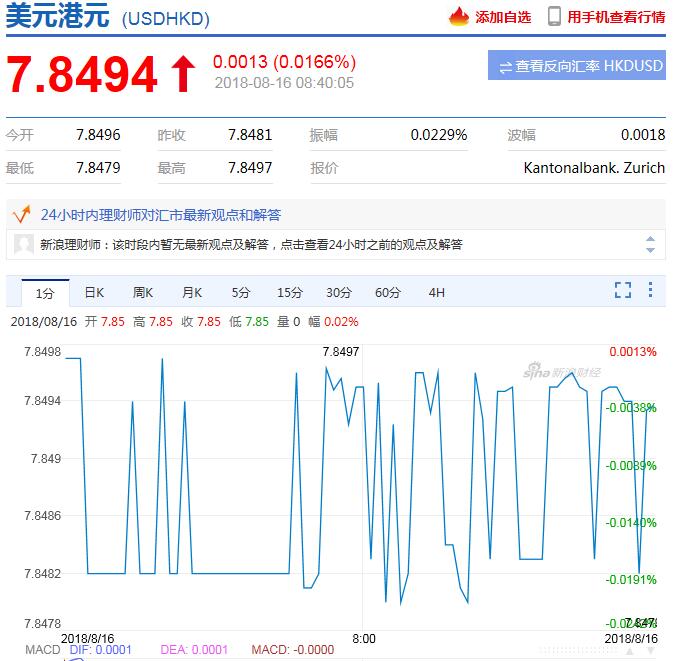Viewport: 677px width, 661px height.
Task: Open 24小时内理财师对汇市最新观点和解答 link
Action: [161, 215]
